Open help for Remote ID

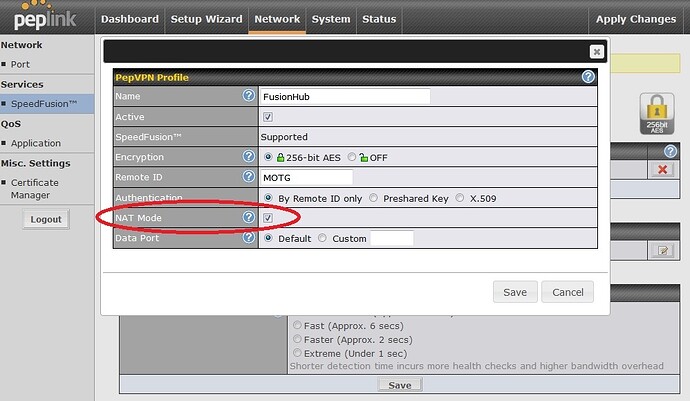tap(249, 176)
